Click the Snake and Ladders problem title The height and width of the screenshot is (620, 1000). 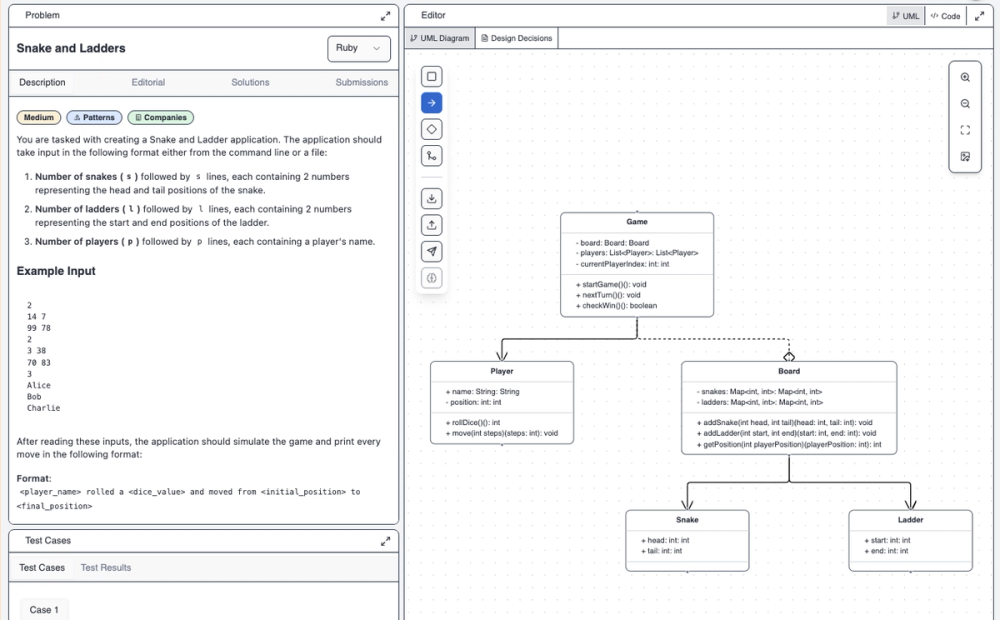(71, 48)
